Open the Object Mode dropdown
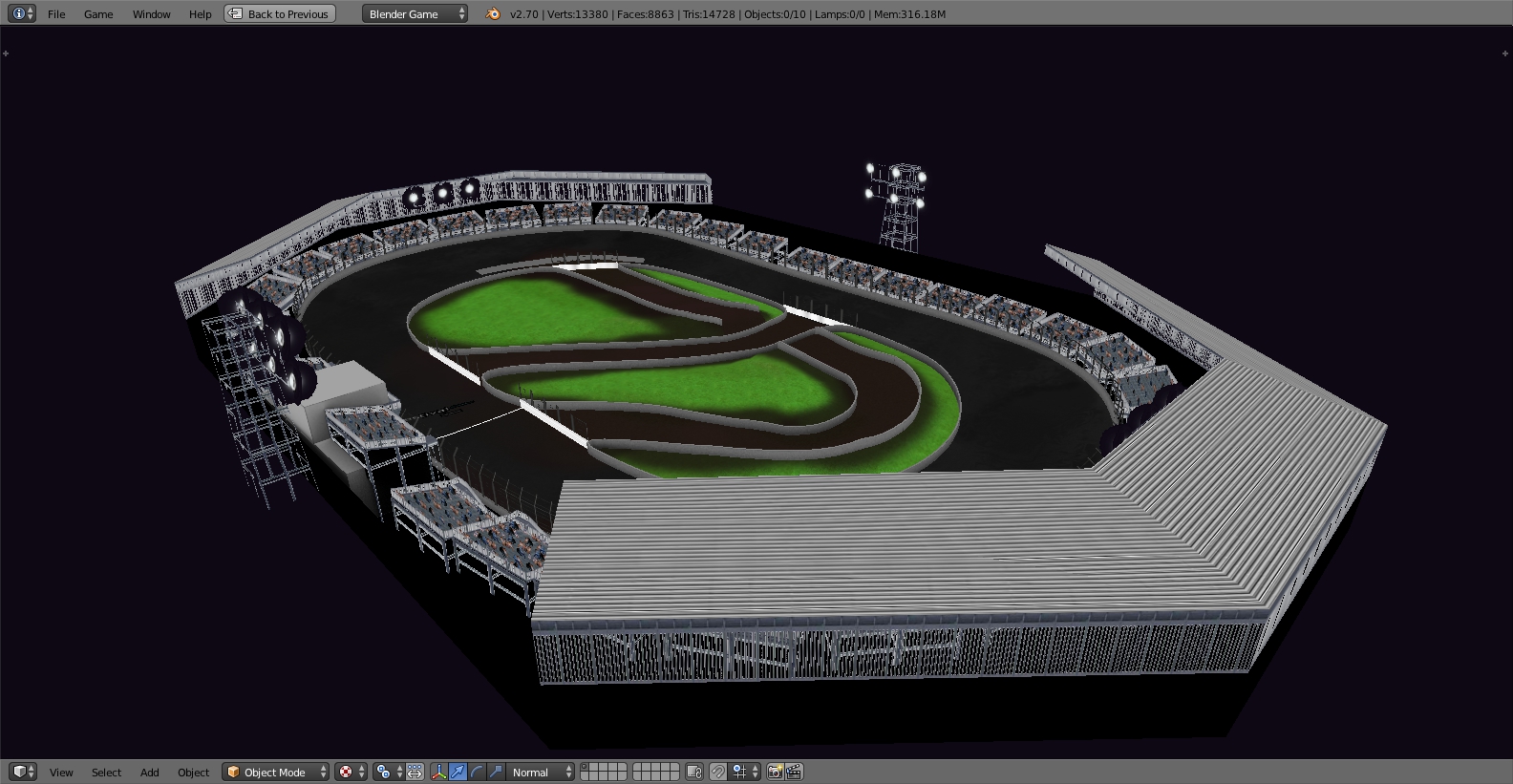Image resolution: width=1513 pixels, height=784 pixels. (276, 772)
